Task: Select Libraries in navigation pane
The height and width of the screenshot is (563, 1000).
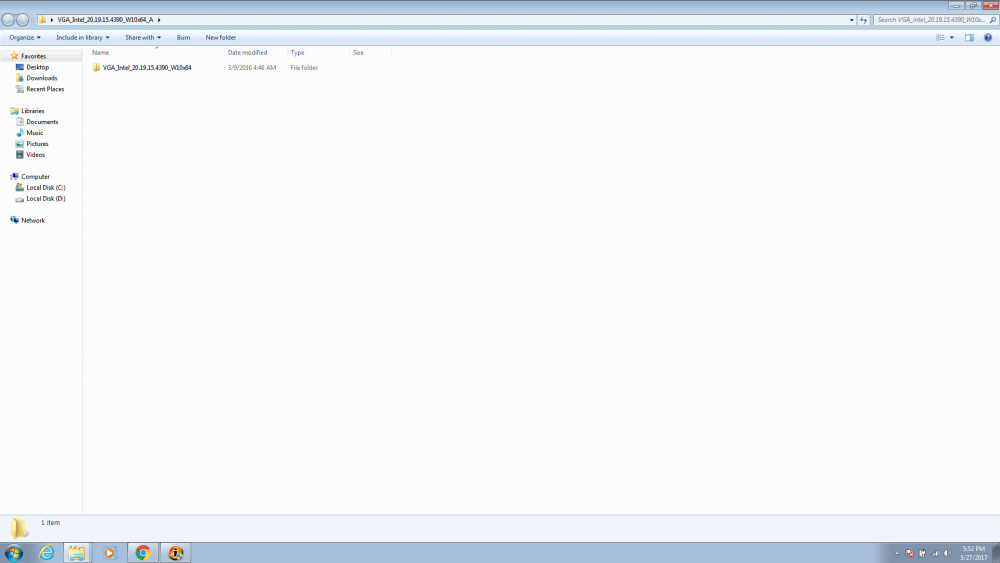Action: (x=33, y=111)
